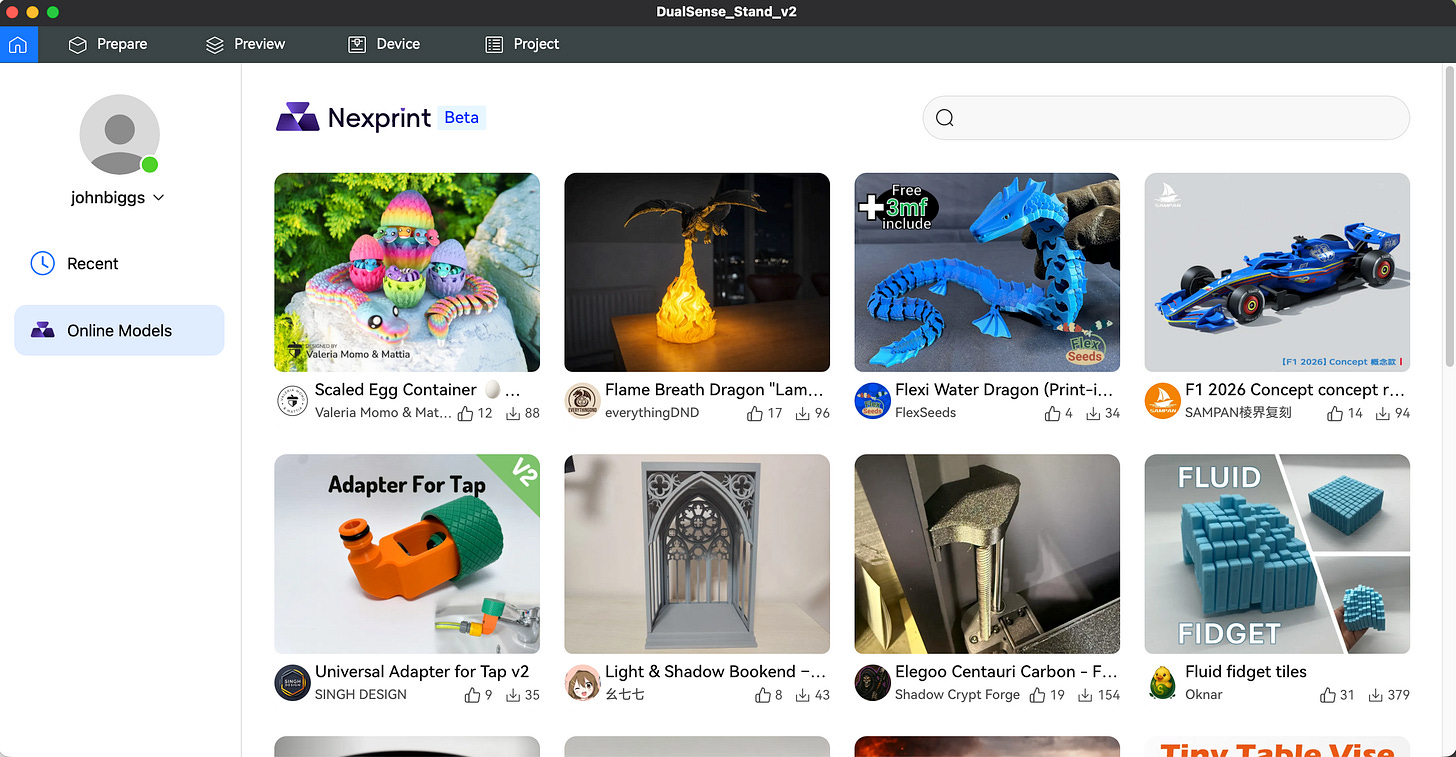Open the Device tab
Image resolution: width=1456 pixels, height=757 pixels.
(x=384, y=44)
